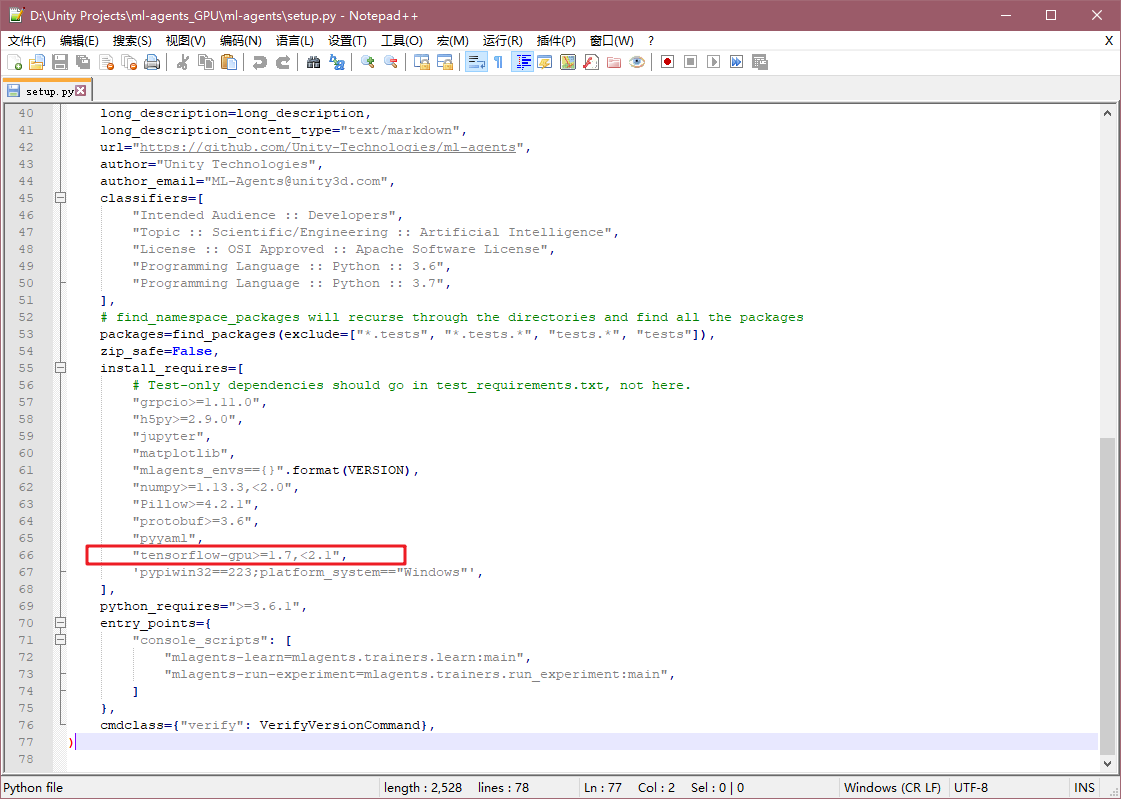Print the document with the printer icon
This screenshot has width=1121, height=799.
click(x=152, y=62)
